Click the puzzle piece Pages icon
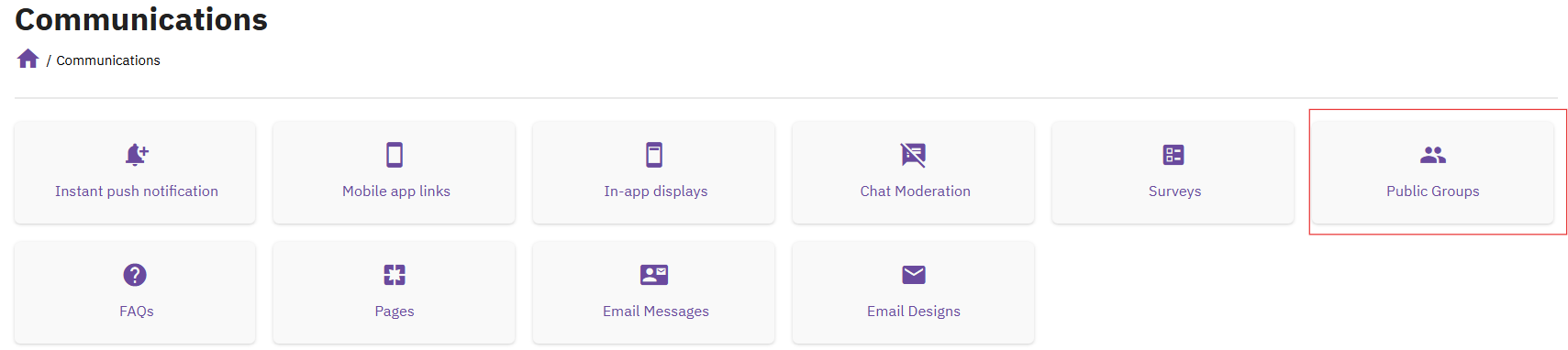The width and height of the screenshot is (1568, 350). point(395,275)
